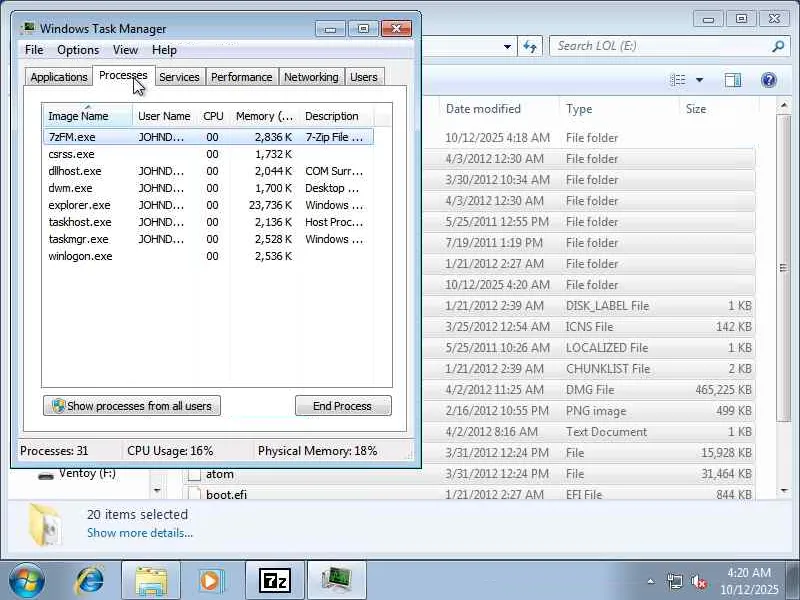Toggle the Explorer preview pane icon
The width and height of the screenshot is (800, 600).
coord(733,80)
